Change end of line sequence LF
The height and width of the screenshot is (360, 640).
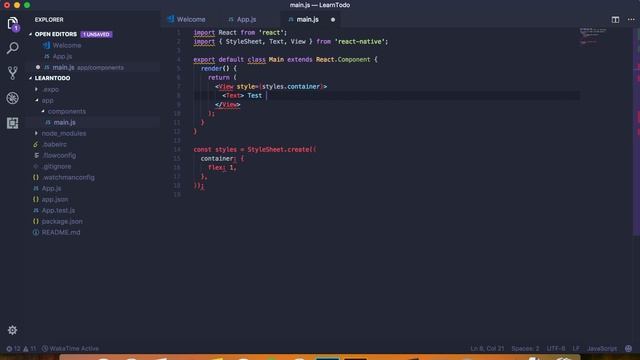(576, 349)
